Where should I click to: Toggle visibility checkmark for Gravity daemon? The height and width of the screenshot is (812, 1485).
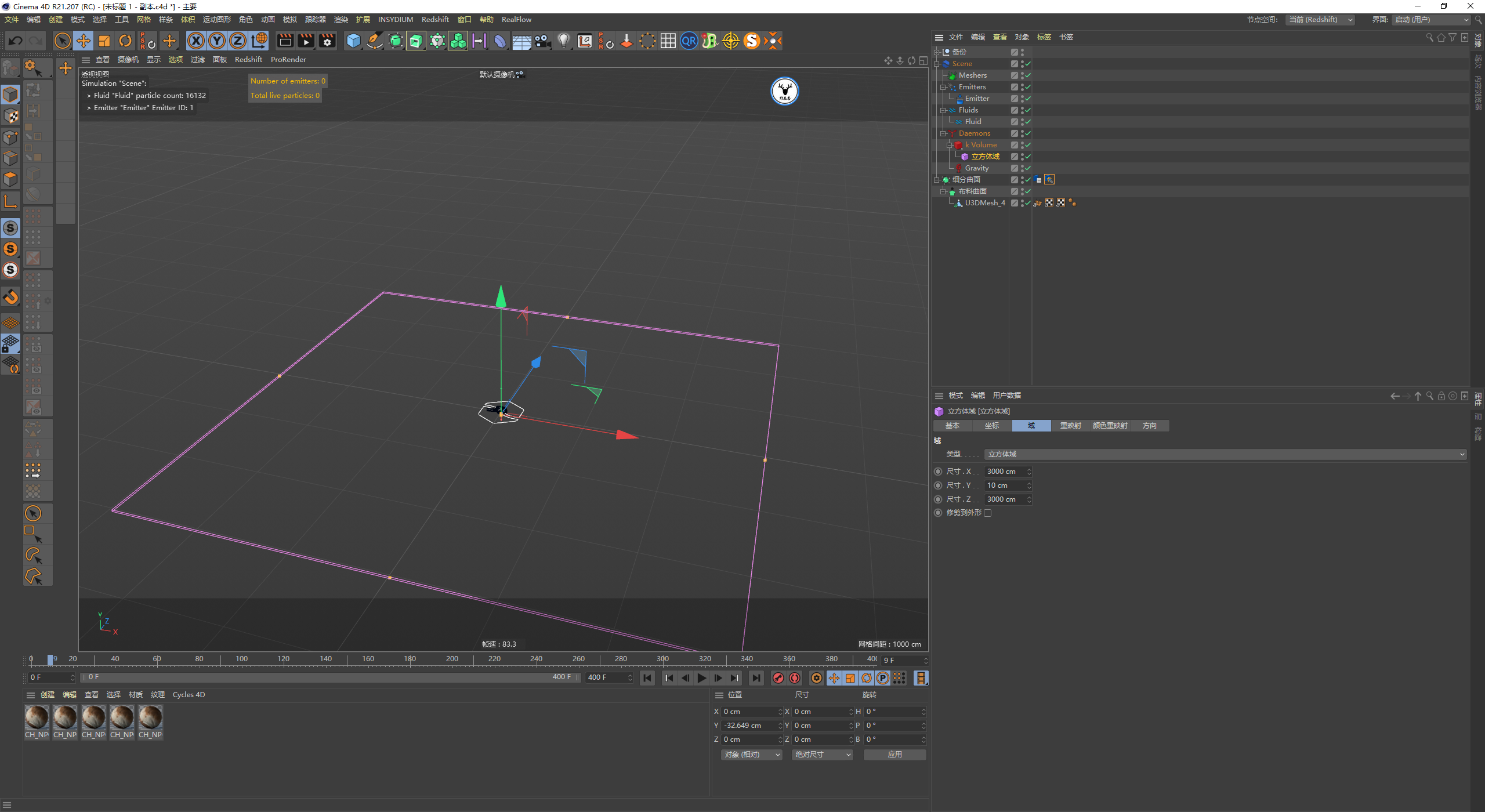(1027, 168)
